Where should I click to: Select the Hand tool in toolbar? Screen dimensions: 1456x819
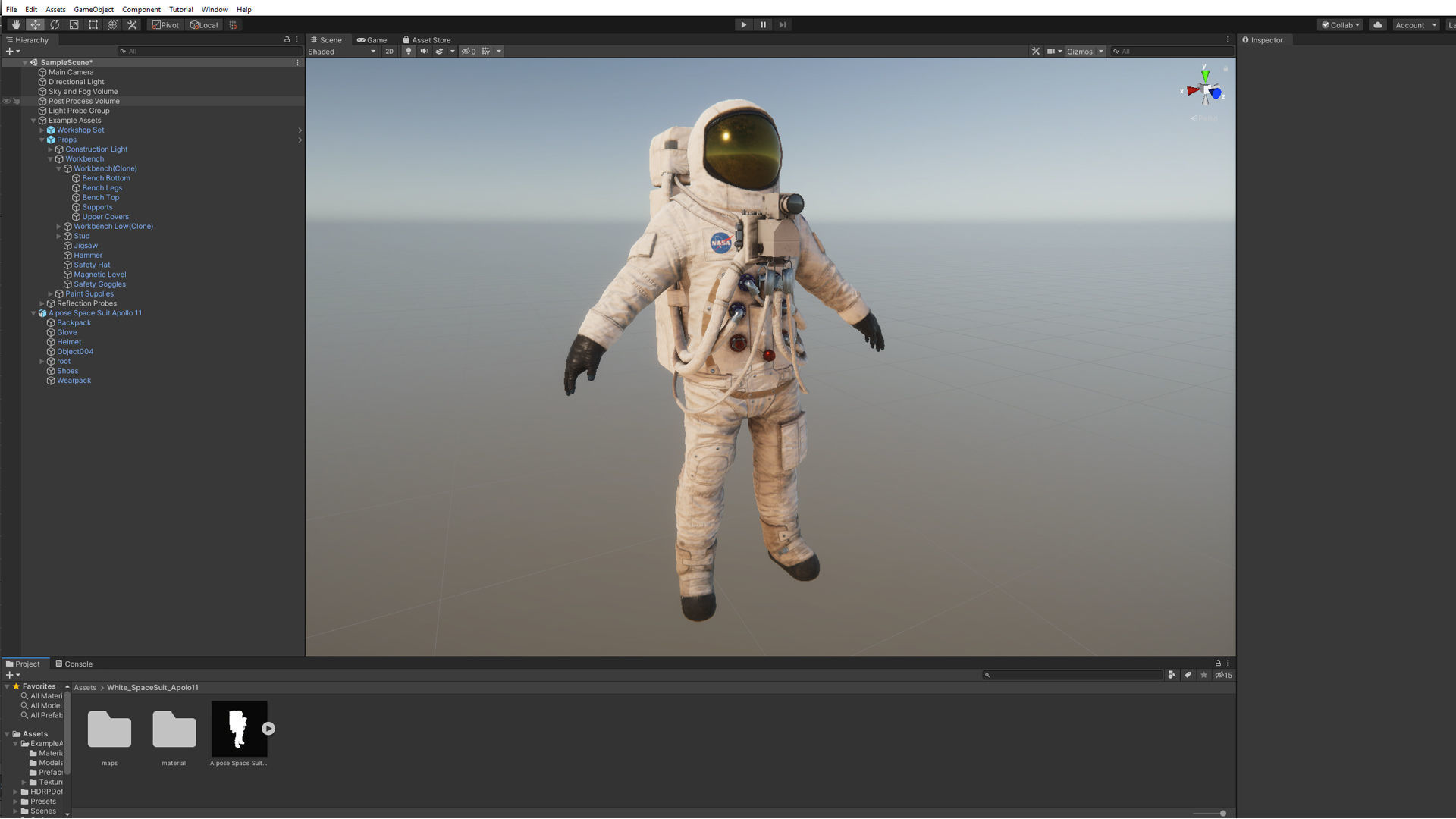point(16,25)
